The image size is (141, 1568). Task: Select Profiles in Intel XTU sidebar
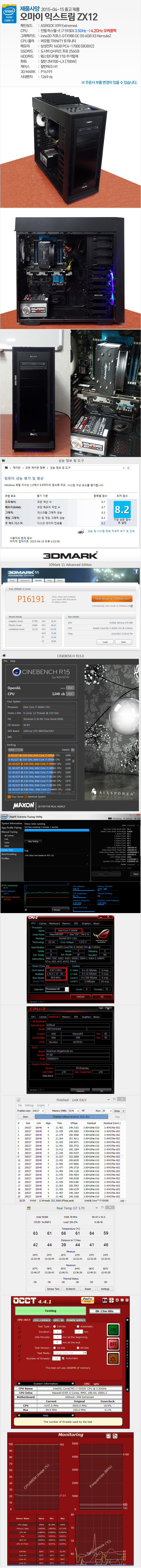coord(6,858)
